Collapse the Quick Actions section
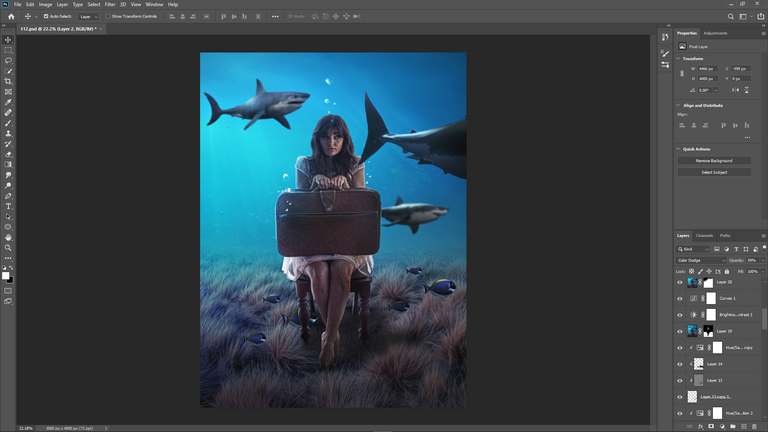This screenshot has height=432, width=768. [x=678, y=149]
